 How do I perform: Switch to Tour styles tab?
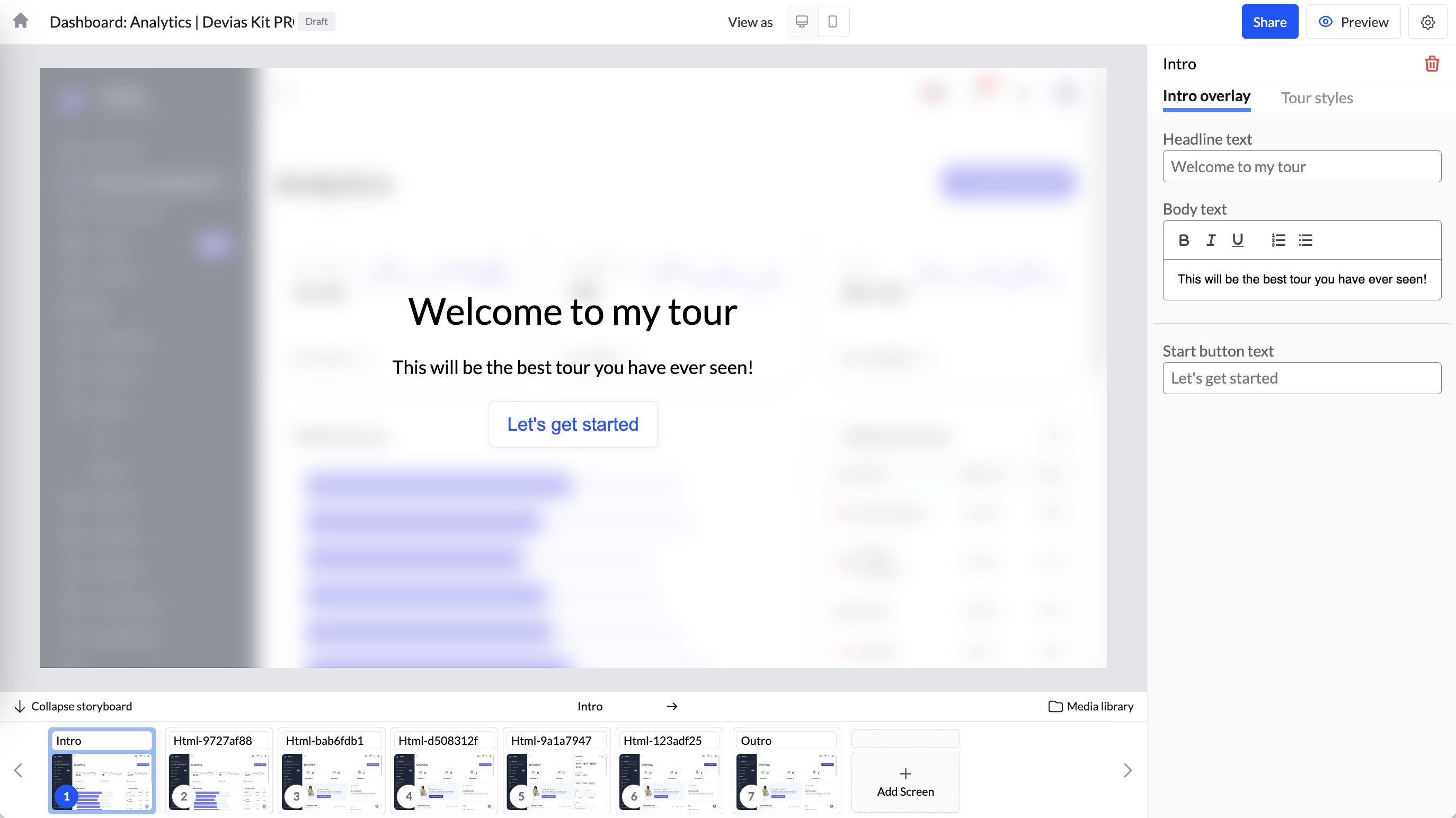point(1317,98)
